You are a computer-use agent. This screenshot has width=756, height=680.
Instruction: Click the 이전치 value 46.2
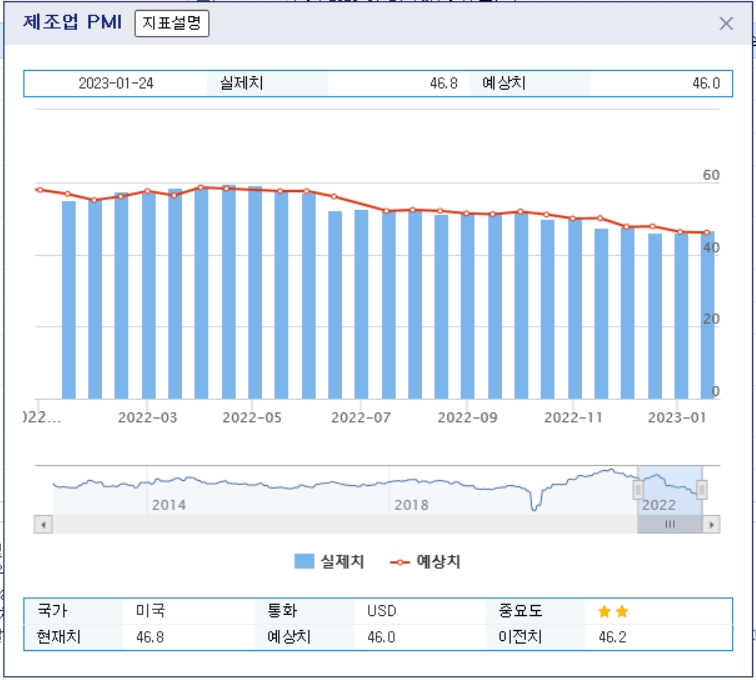(612, 637)
